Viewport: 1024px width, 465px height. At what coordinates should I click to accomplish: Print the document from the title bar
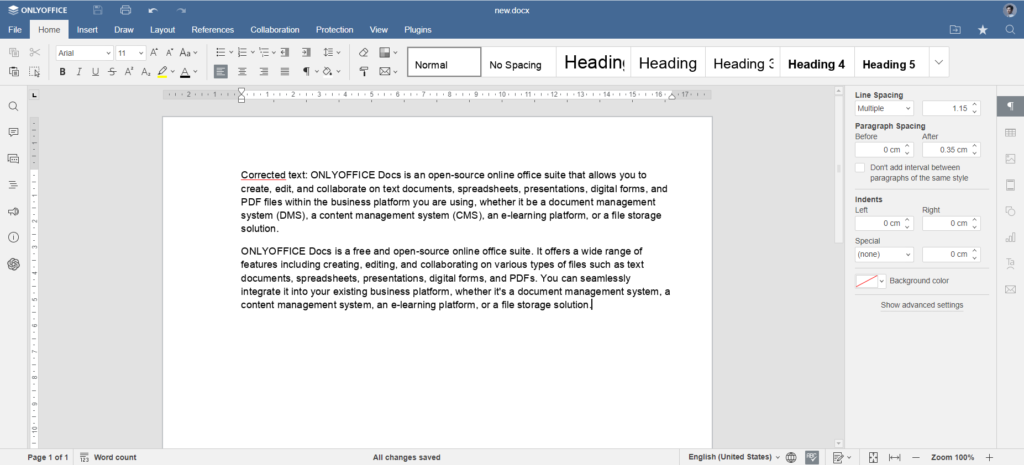coord(125,10)
